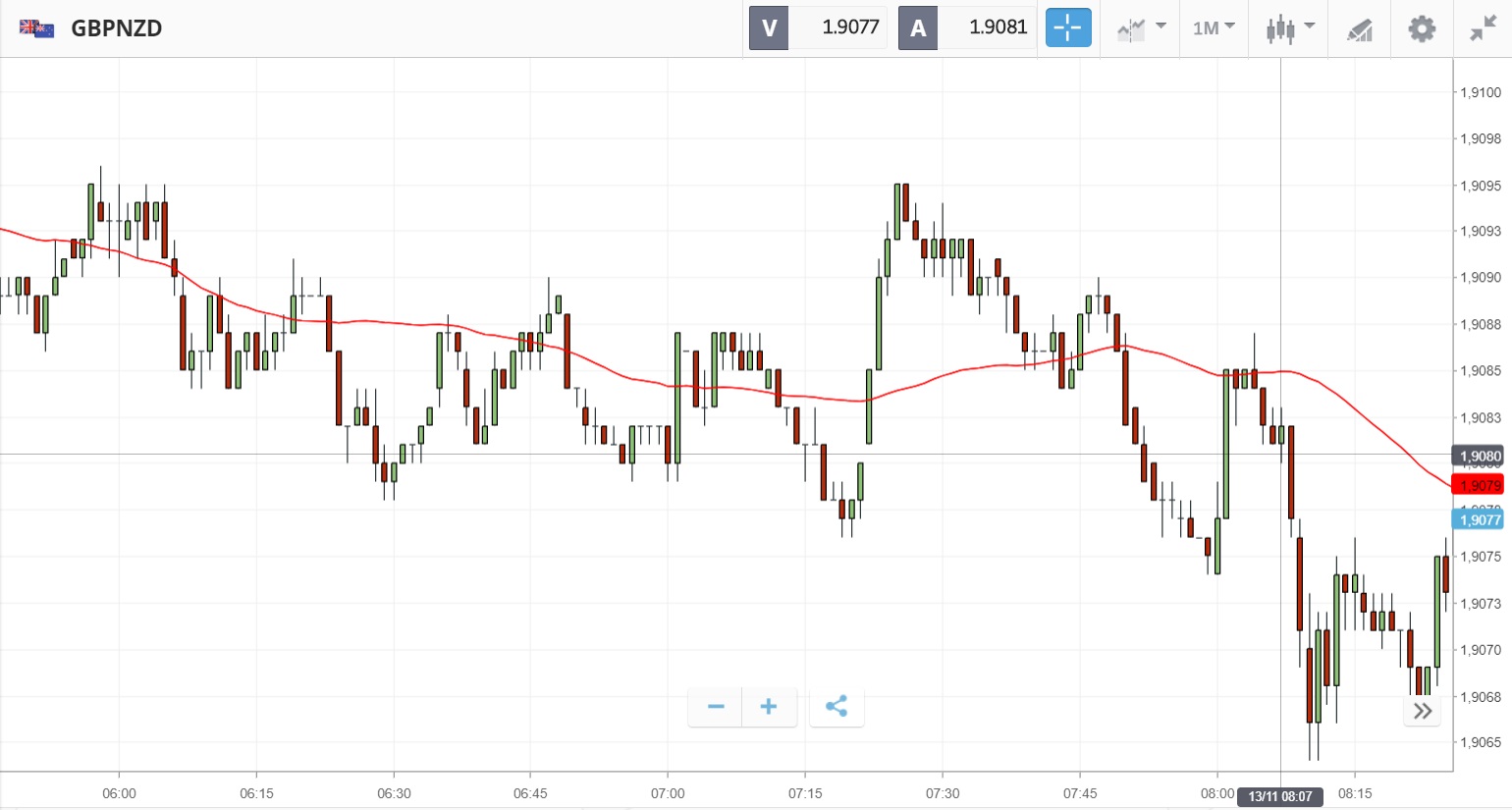Click the sell price value 1.9077
Screen dimensions: 1512x810
(849, 27)
